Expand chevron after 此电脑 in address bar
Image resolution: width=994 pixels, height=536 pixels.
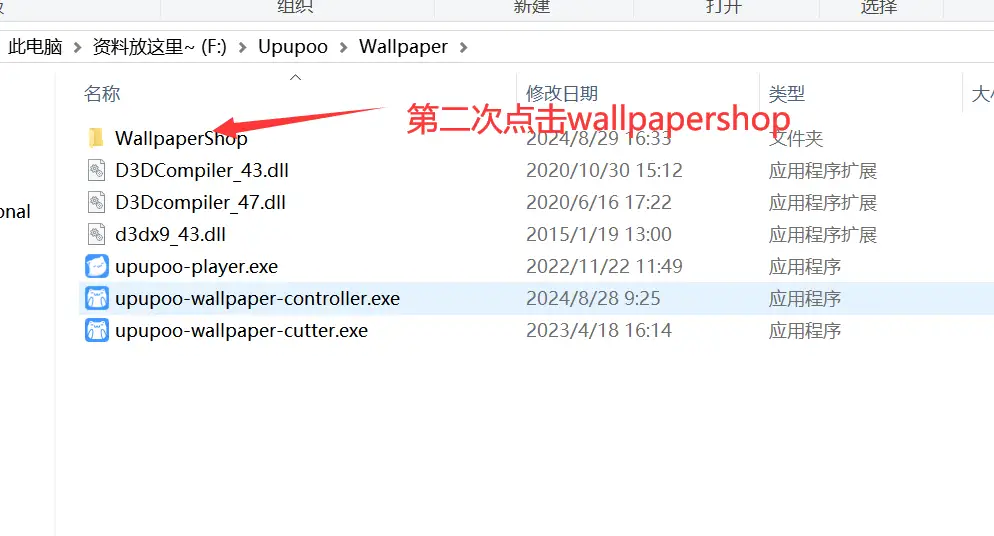[x=77, y=48]
